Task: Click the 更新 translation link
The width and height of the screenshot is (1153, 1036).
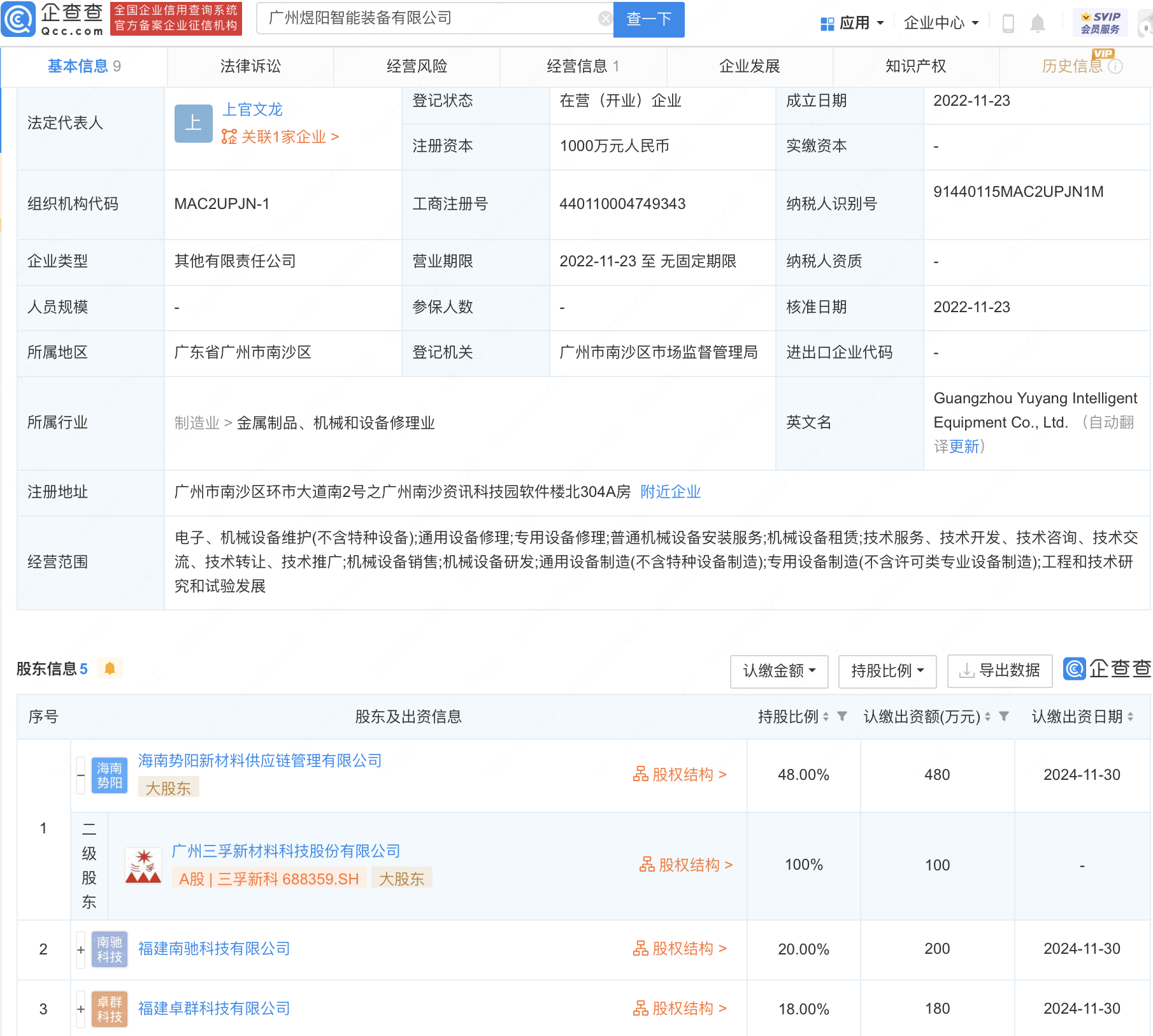Action: click(x=964, y=447)
